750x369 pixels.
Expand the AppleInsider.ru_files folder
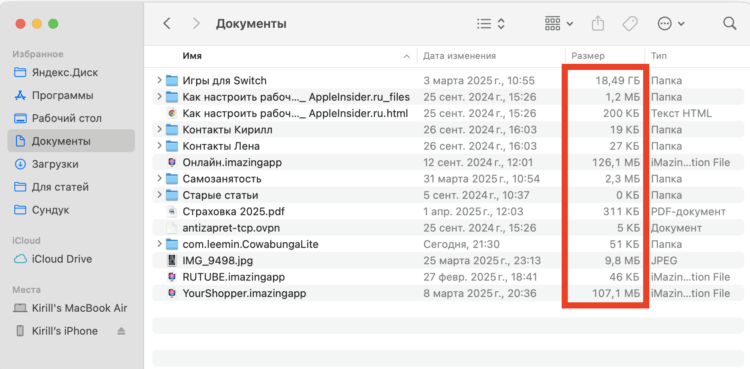[159, 97]
